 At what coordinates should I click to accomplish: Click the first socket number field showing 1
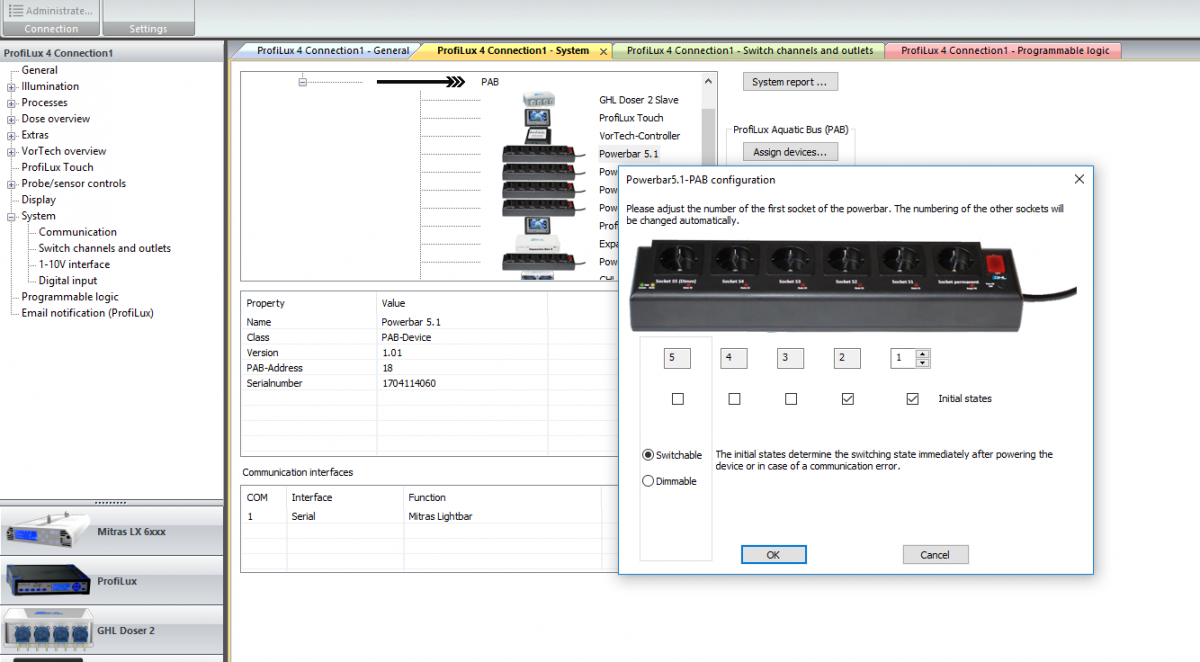tap(902, 357)
